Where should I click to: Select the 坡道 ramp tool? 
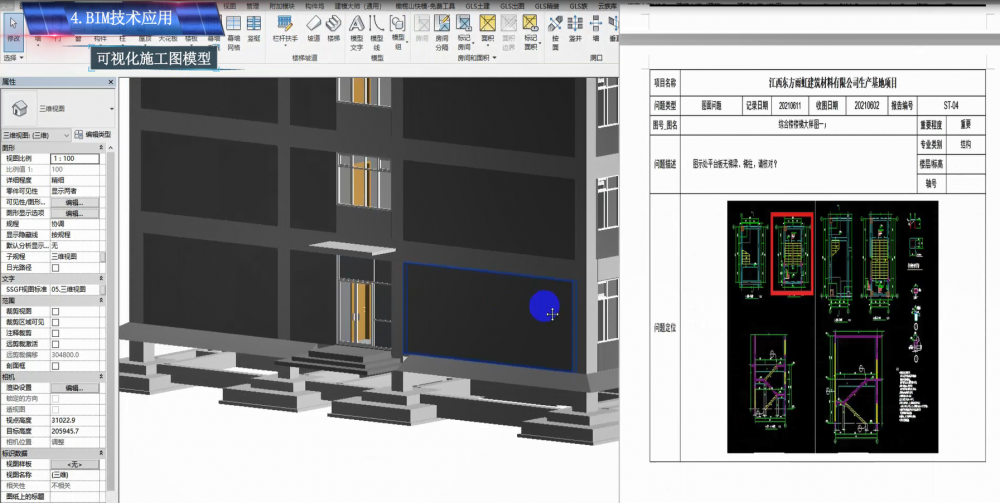(314, 26)
